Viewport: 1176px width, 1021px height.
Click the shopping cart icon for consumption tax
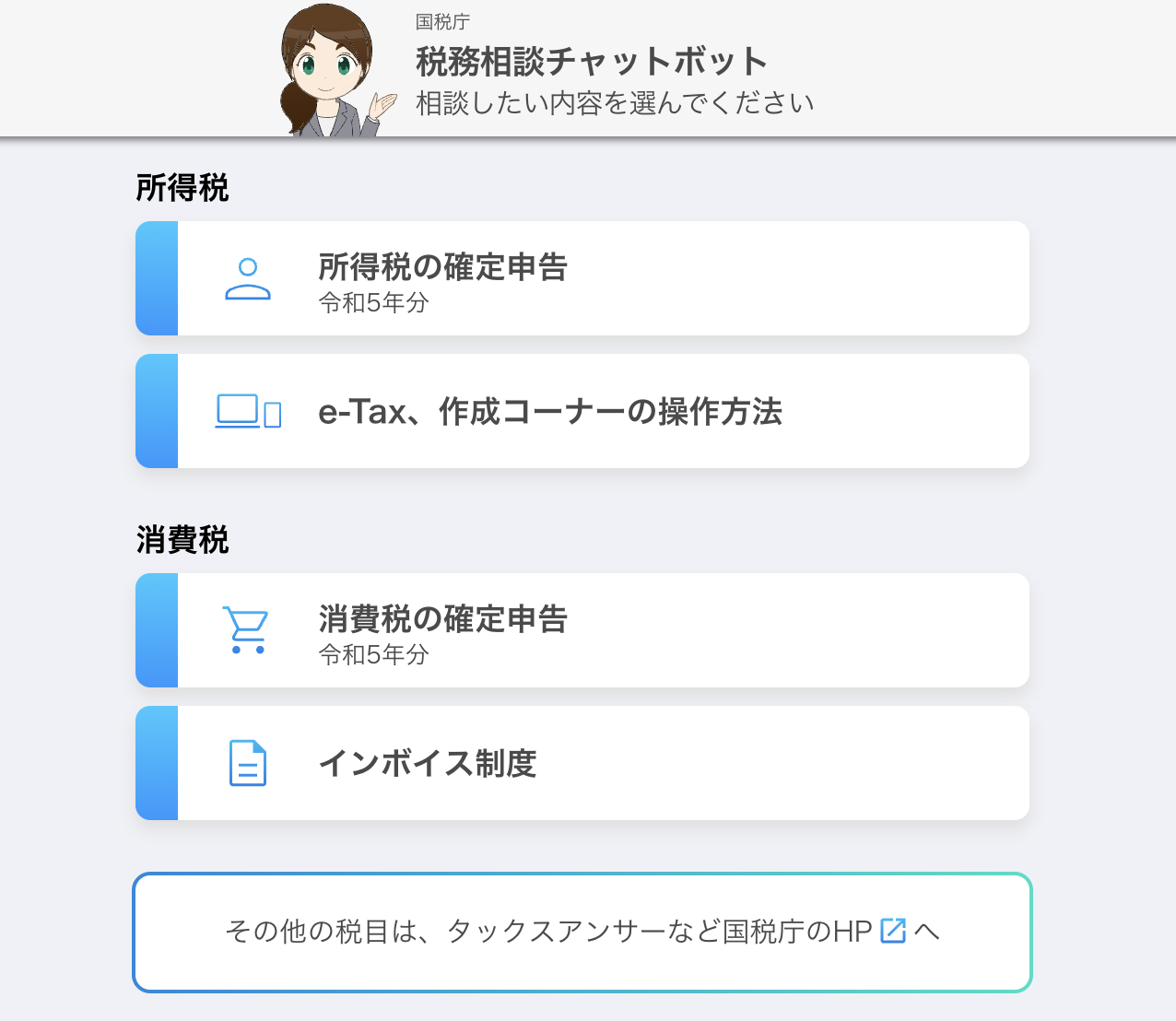[246, 630]
